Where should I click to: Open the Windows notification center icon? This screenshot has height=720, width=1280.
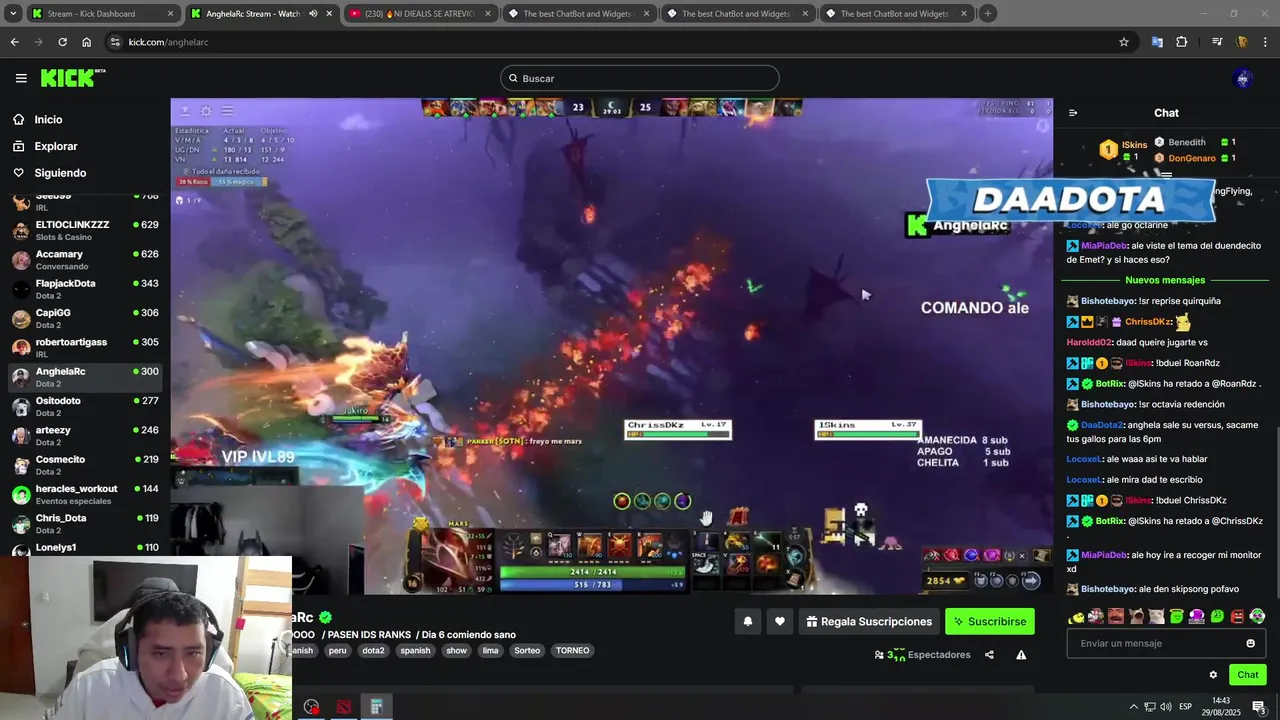[1259, 707]
